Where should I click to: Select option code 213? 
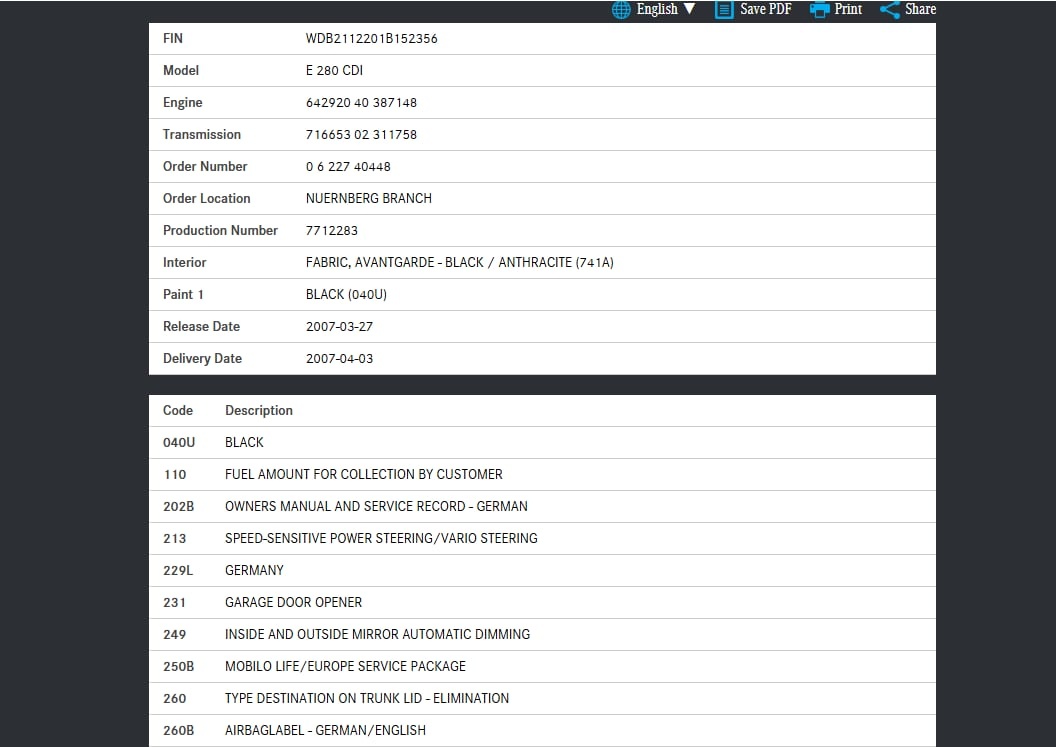[174, 538]
